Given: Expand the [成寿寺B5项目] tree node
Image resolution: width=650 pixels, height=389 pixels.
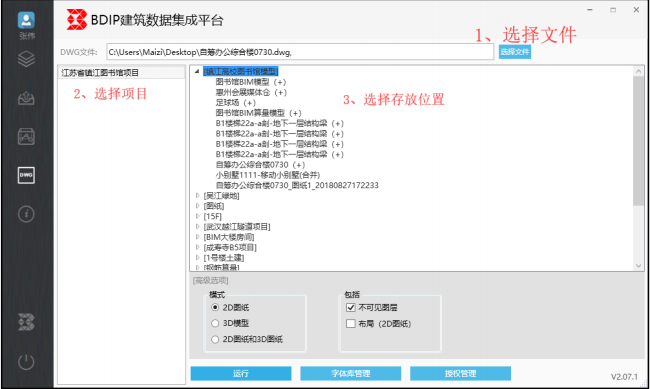Looking at the screenshot, I should (197, 247).
